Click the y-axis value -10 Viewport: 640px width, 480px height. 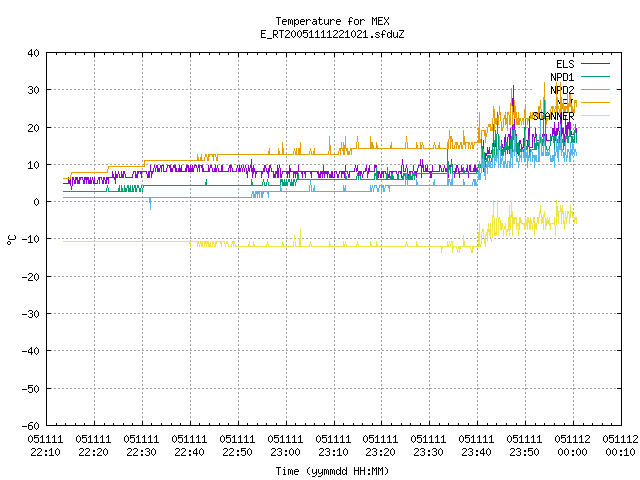[31, 239]
